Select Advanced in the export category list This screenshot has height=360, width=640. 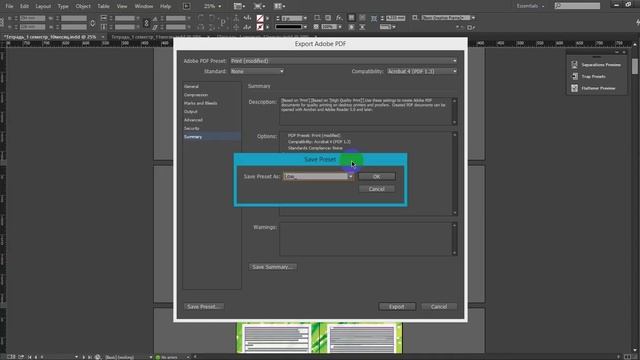193,120
